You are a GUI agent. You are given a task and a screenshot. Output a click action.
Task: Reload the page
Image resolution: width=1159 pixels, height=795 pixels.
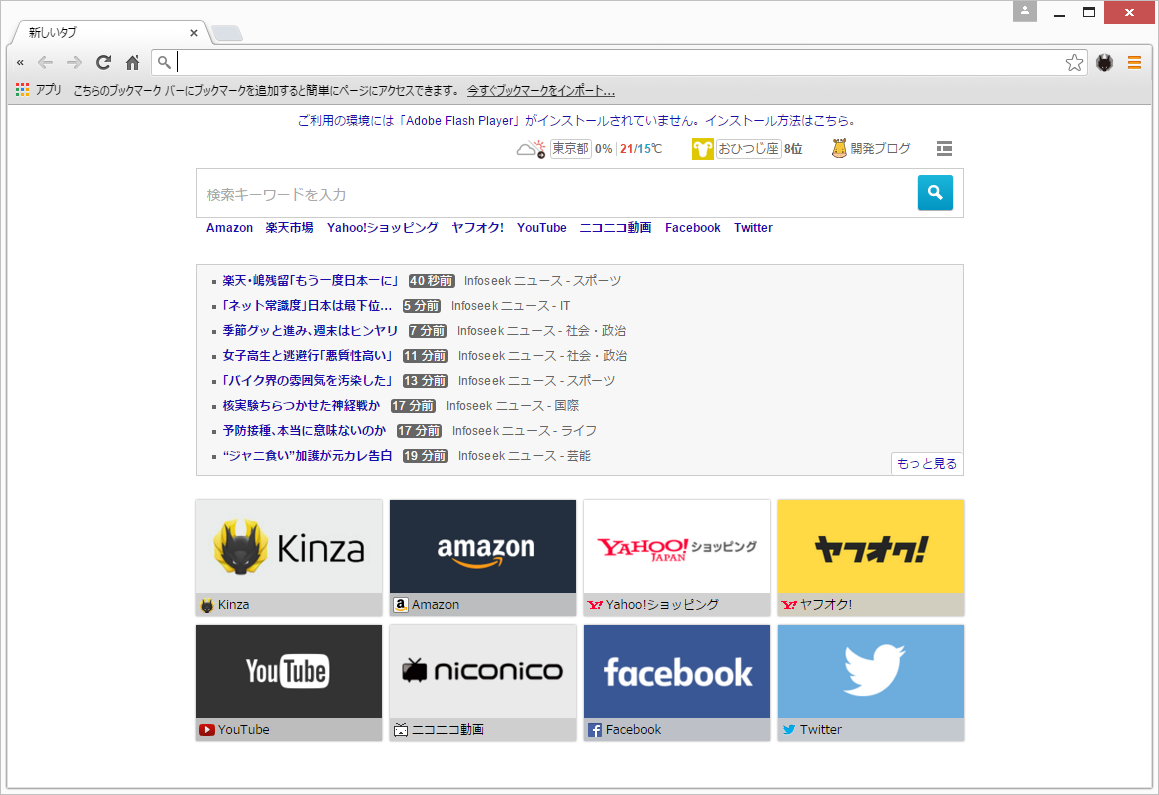pyautogui.click(x=103, y=62)
